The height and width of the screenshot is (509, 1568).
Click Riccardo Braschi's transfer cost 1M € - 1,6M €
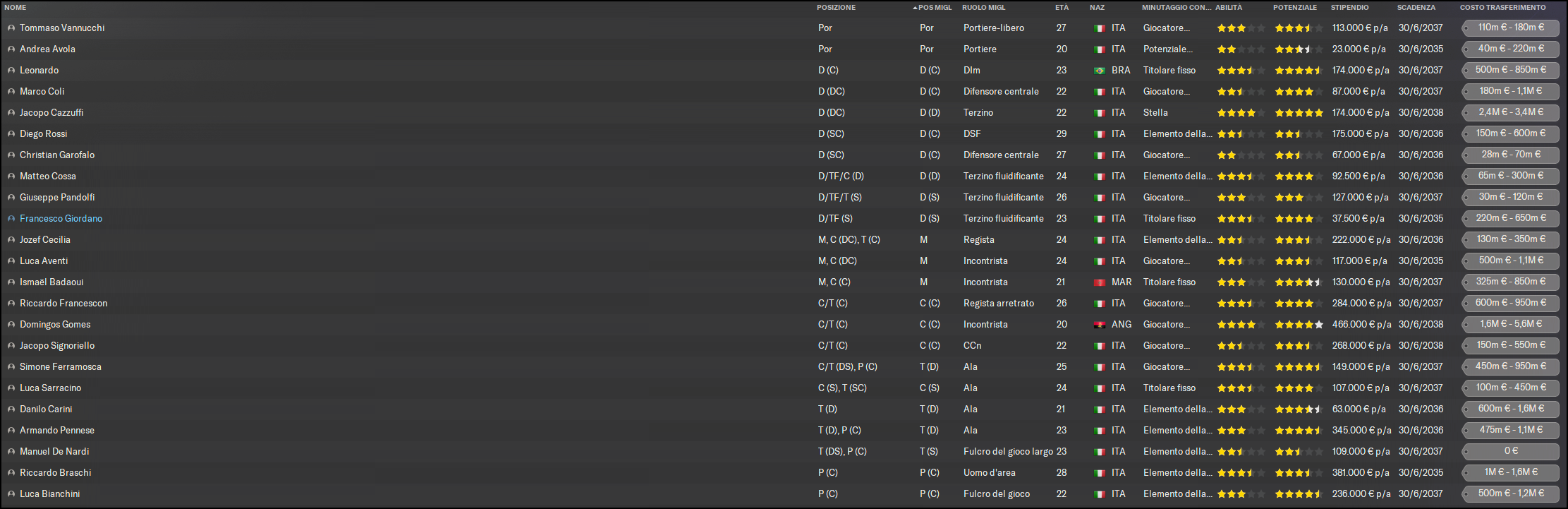click(1511, 473)
